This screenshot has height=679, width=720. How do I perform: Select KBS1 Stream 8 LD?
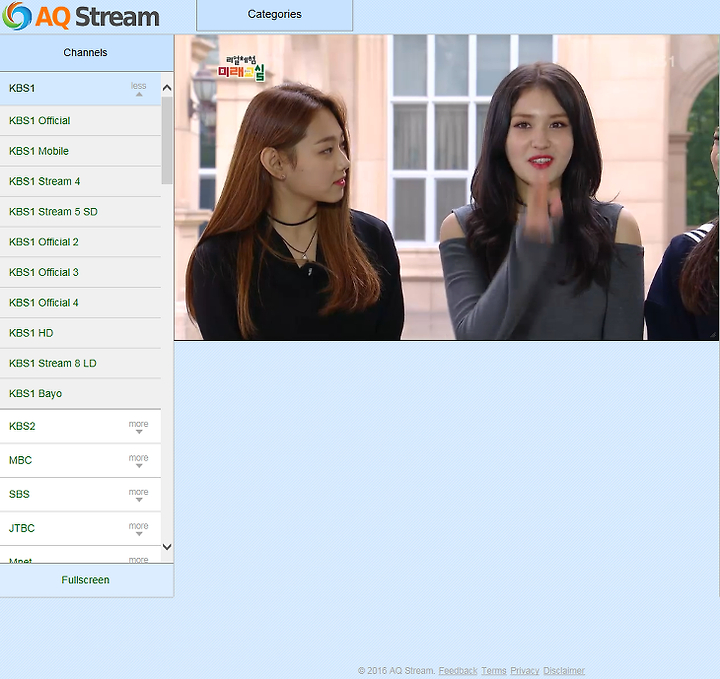tap(80, 363)
